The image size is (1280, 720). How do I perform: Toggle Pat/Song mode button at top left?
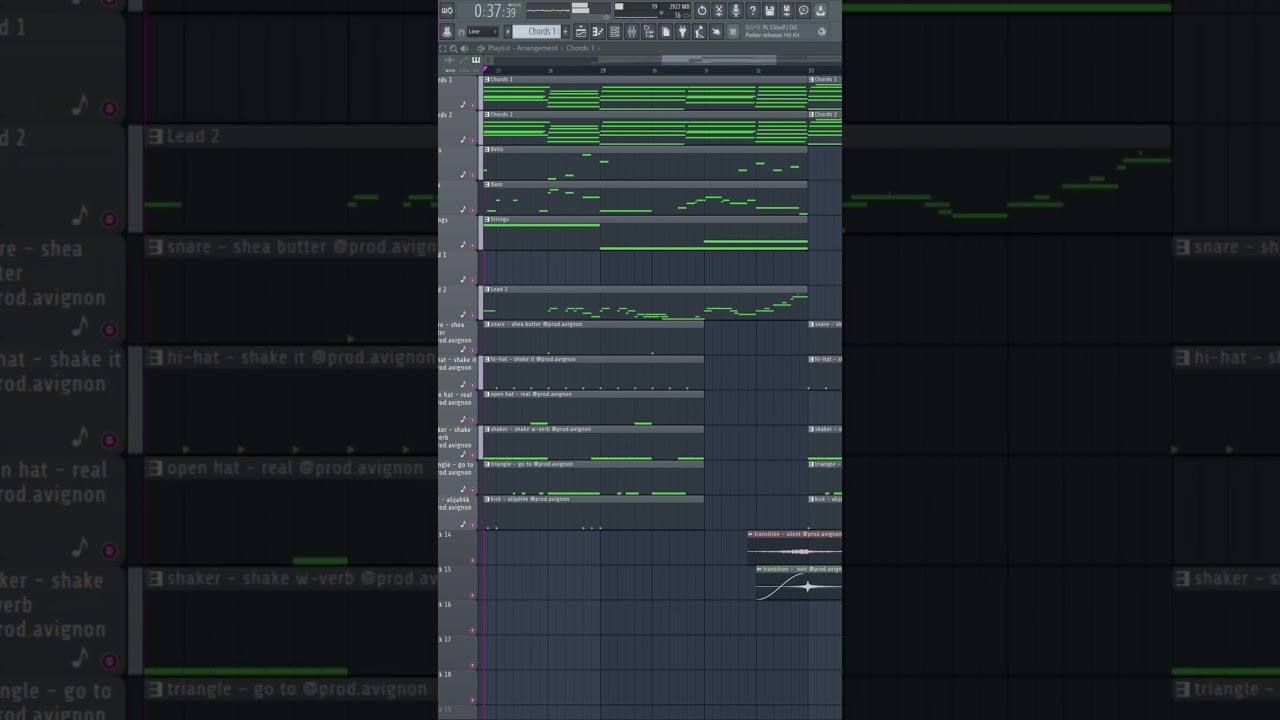click(x=447, y=11)
